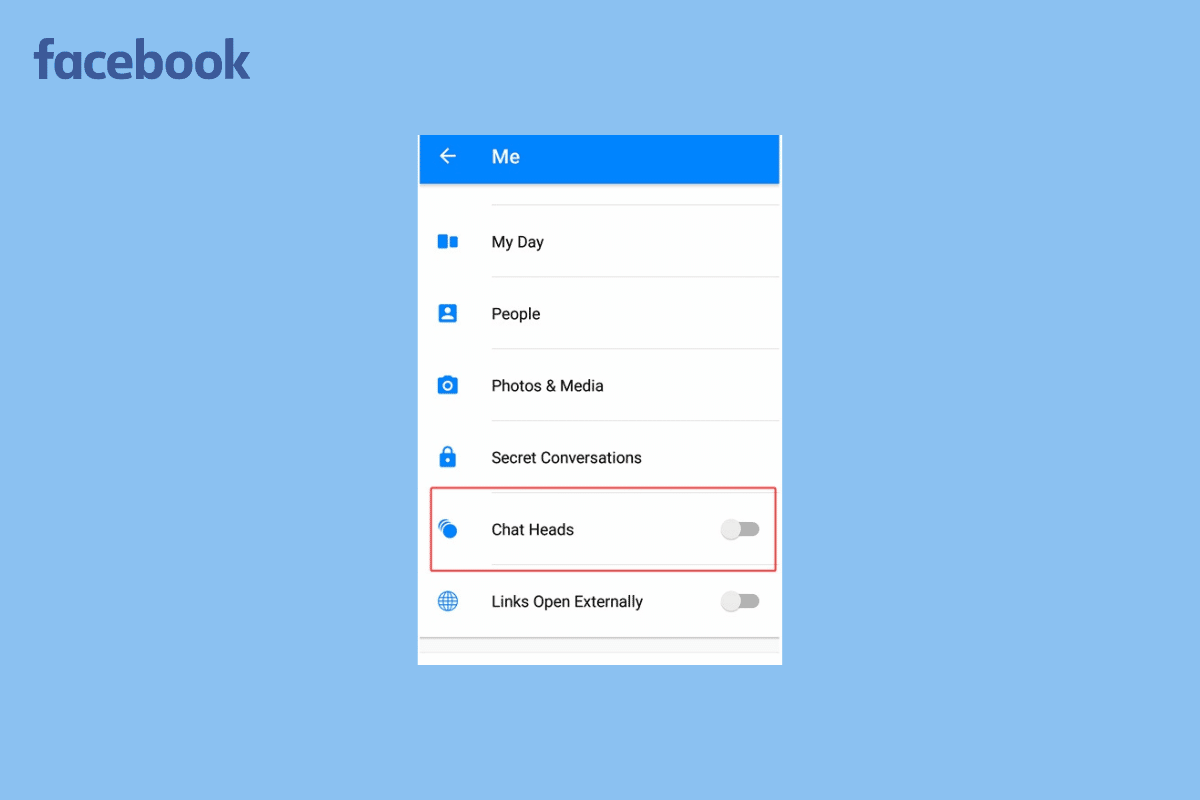Click the blank row above My Day
This screenshot has width=1200, height=800.
pos(599,194)
